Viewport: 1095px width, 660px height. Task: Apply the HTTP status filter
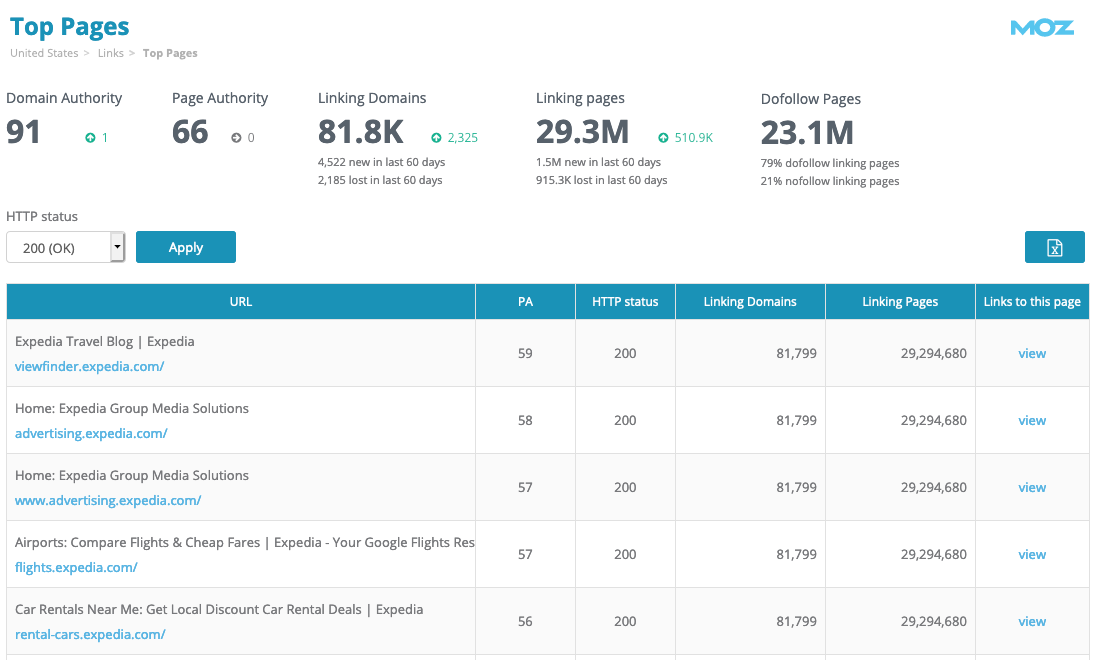[185, 246]
